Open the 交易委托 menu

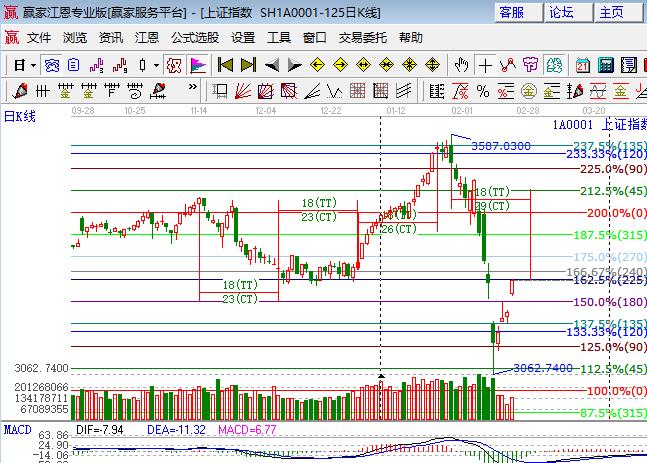(363, 38)
